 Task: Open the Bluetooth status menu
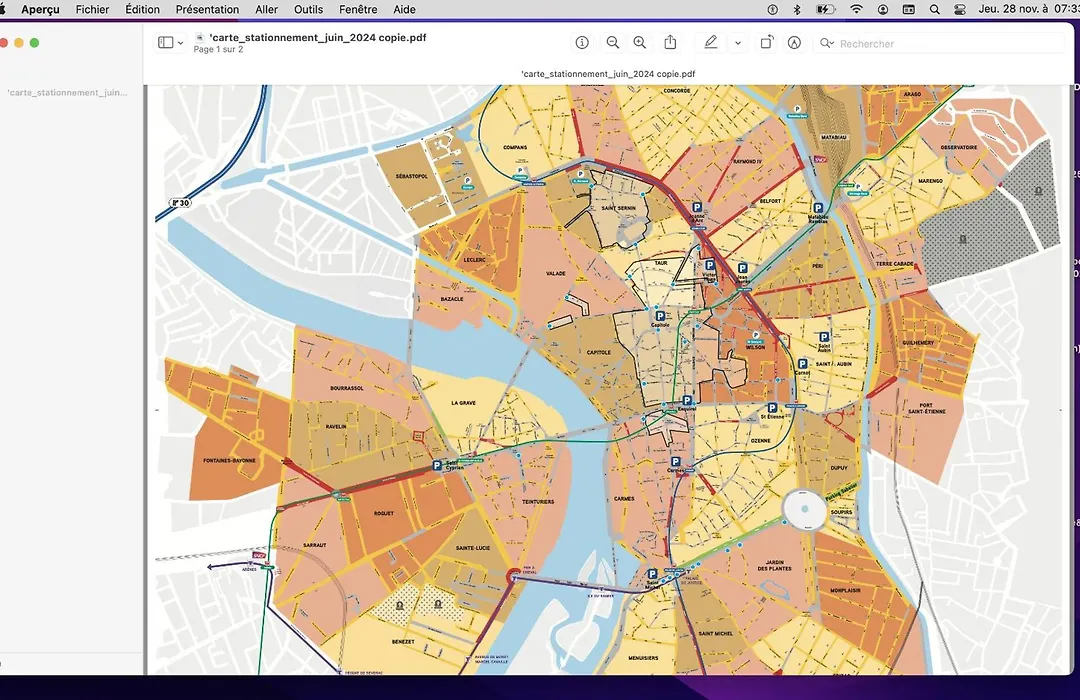(797, 10)
